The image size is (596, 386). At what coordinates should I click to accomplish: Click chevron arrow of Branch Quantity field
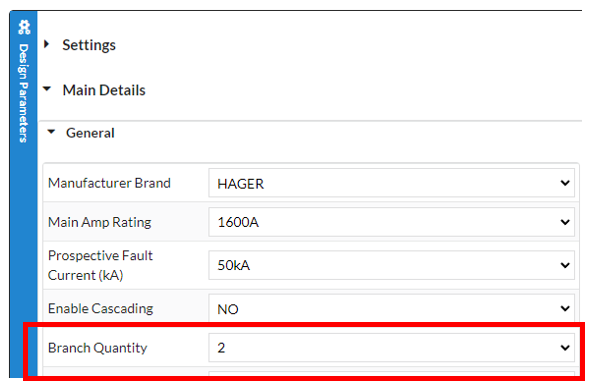pyautogui.click(x=565, y=348)
